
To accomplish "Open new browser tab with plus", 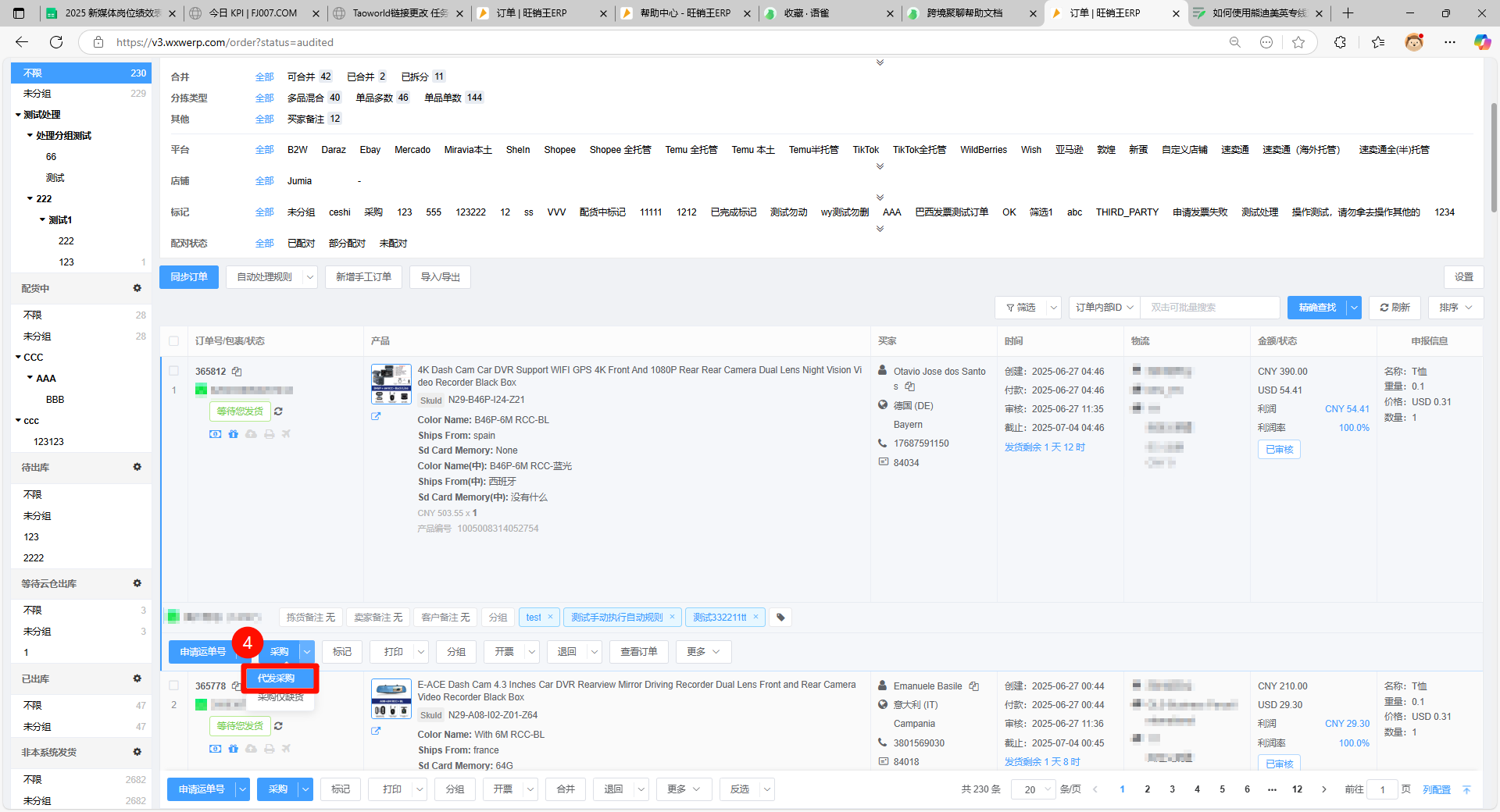I will tap(1348, 13).
